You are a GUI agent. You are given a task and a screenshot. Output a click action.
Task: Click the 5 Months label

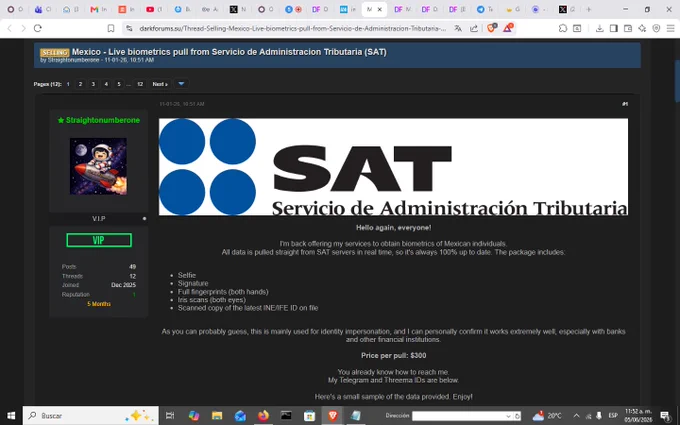[x=99, y=304]
